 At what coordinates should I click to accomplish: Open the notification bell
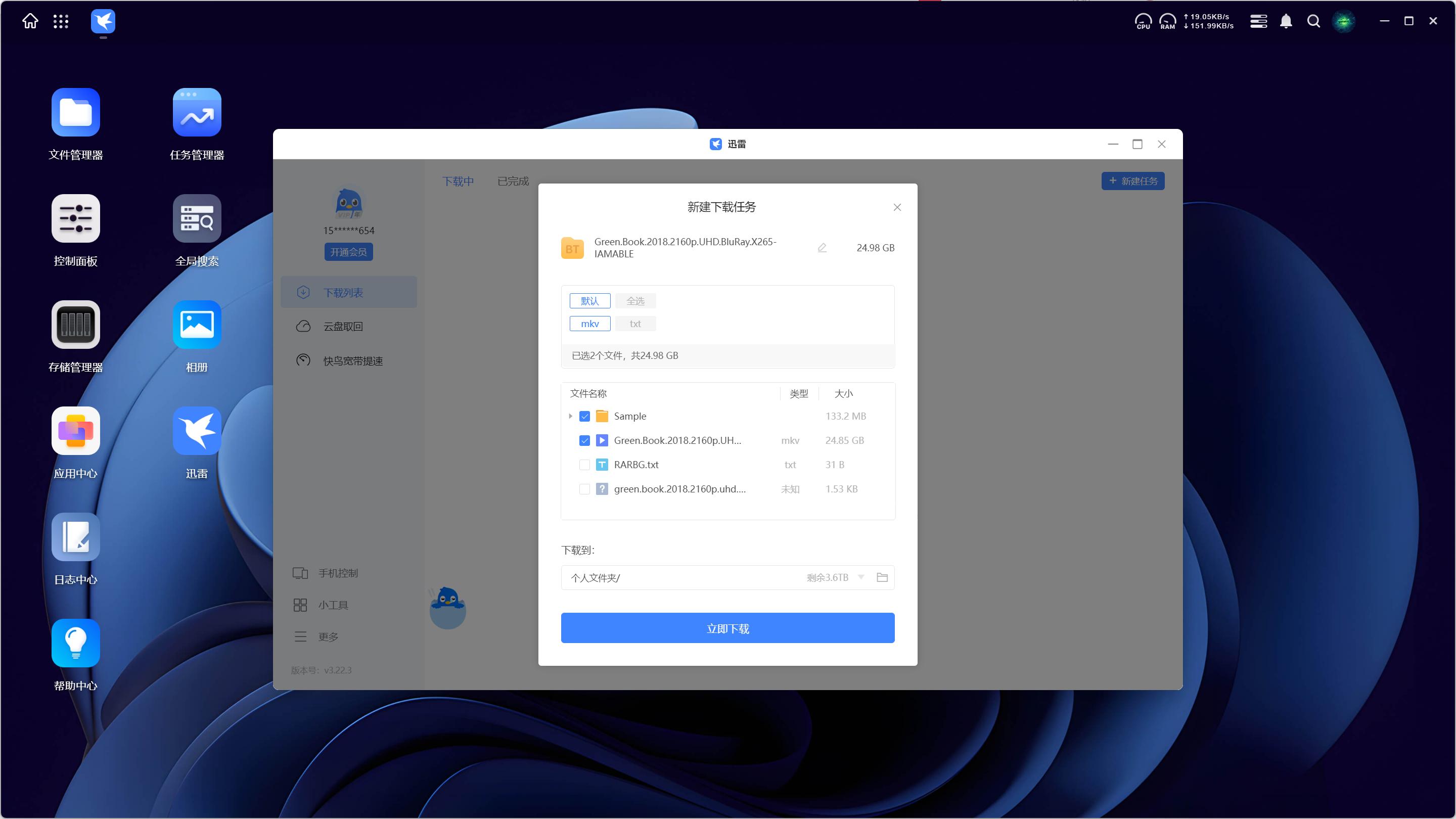(1286, 21)
